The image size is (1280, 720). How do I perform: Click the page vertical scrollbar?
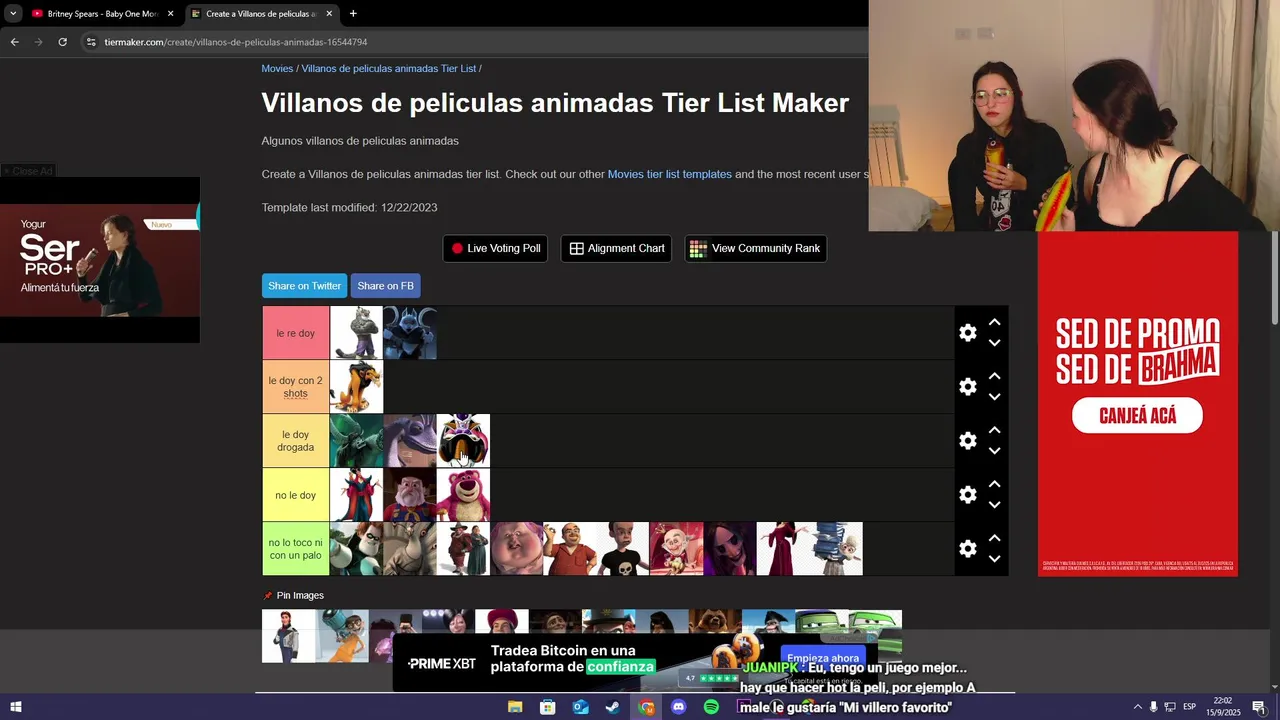1274,278
